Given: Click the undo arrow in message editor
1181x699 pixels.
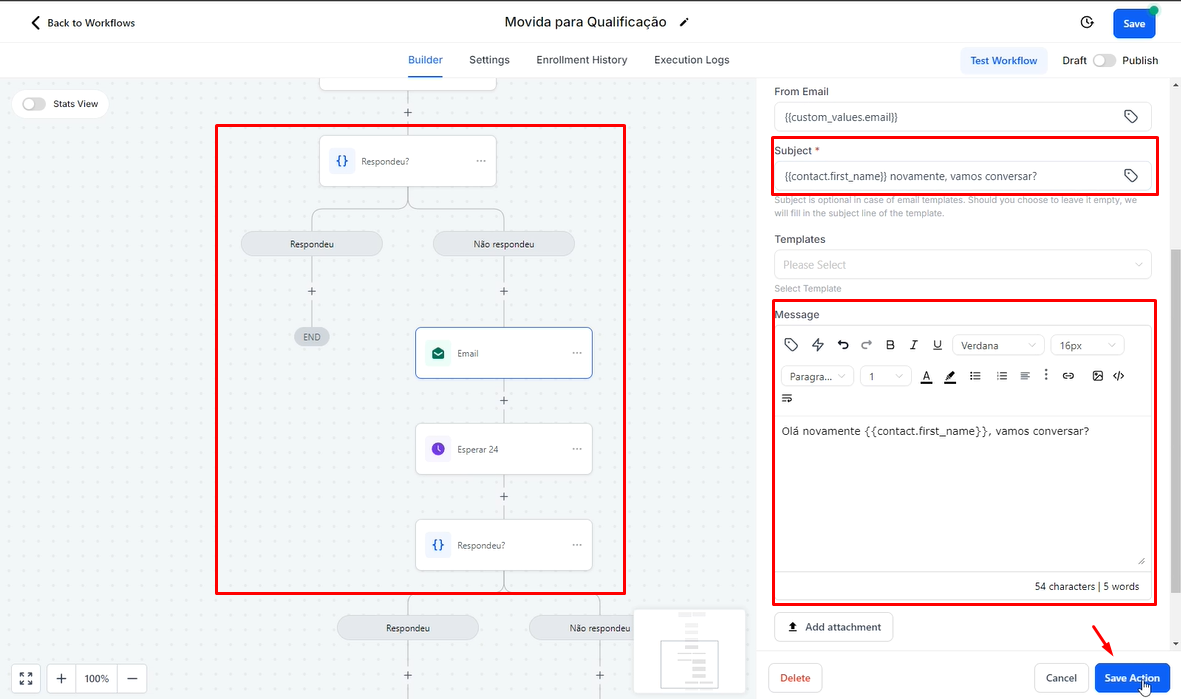Looking at the screenshot, I should pyautogui.click(x=843, y=345).
